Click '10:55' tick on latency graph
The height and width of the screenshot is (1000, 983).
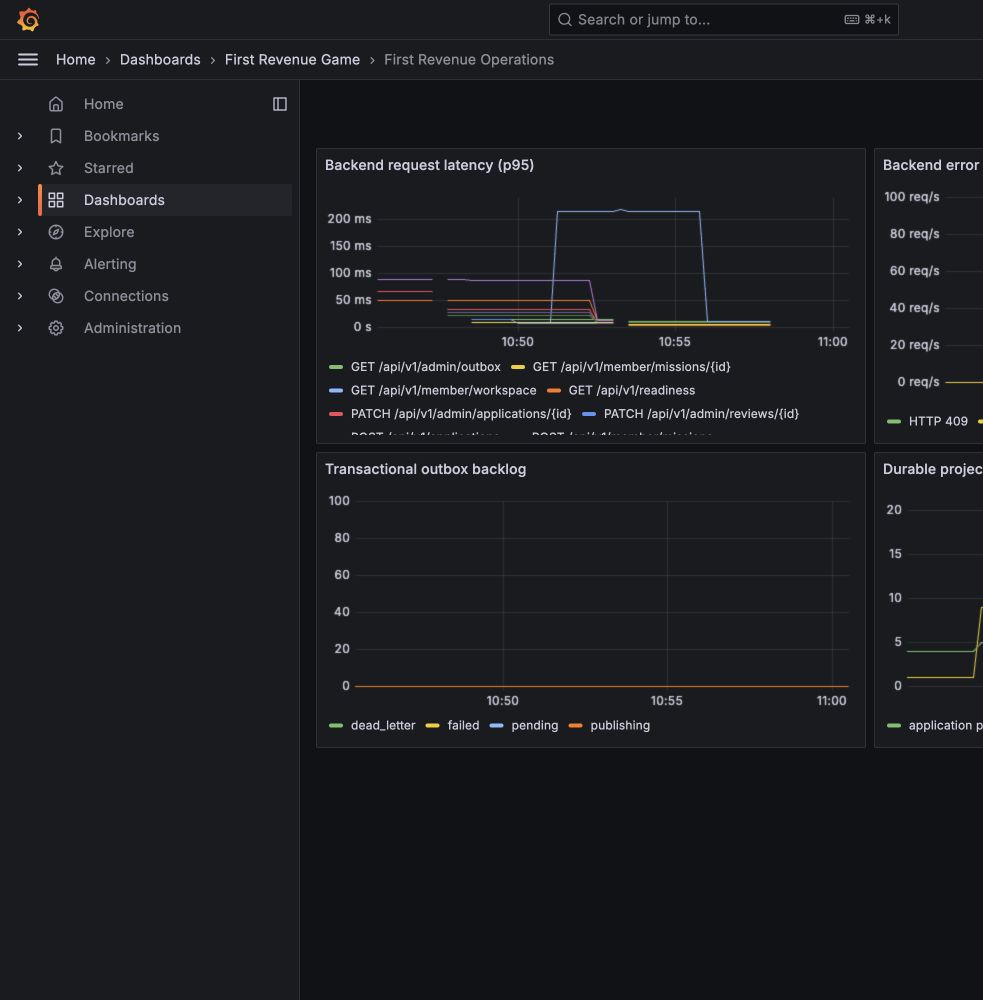point(674,342)
